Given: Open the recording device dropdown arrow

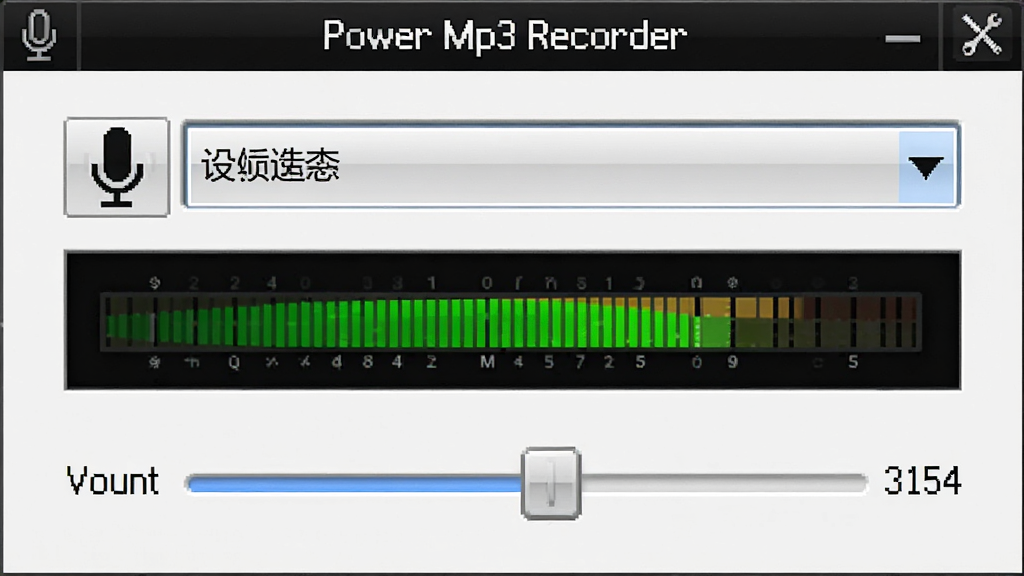Looking at the screenshot, I should click(x=926, y=167).
